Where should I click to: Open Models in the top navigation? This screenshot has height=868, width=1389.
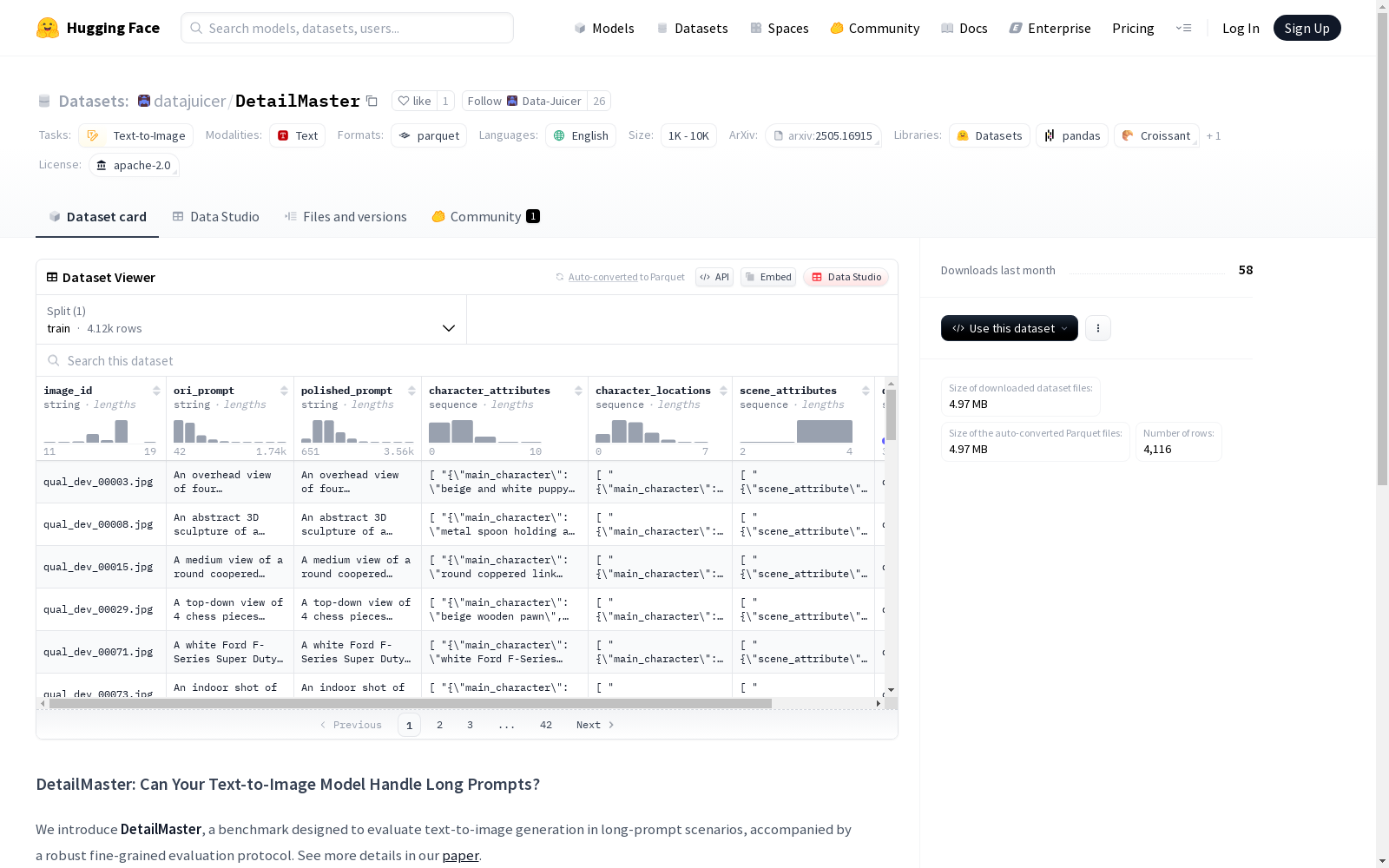click(604, 28)
